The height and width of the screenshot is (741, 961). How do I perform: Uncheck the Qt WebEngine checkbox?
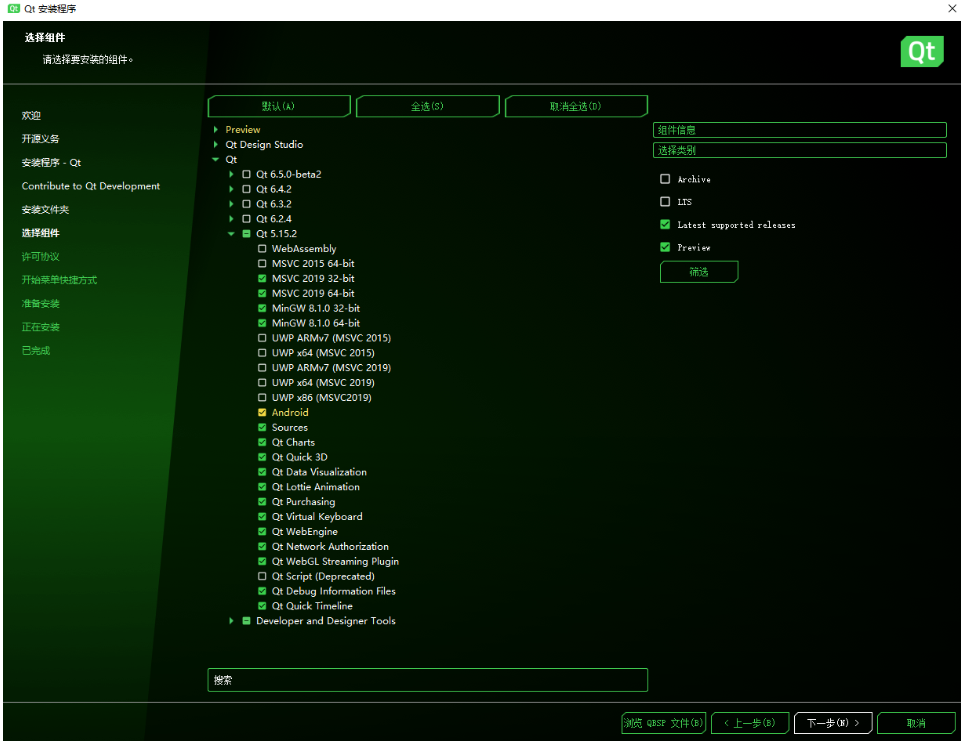click(x=262, y=531)
